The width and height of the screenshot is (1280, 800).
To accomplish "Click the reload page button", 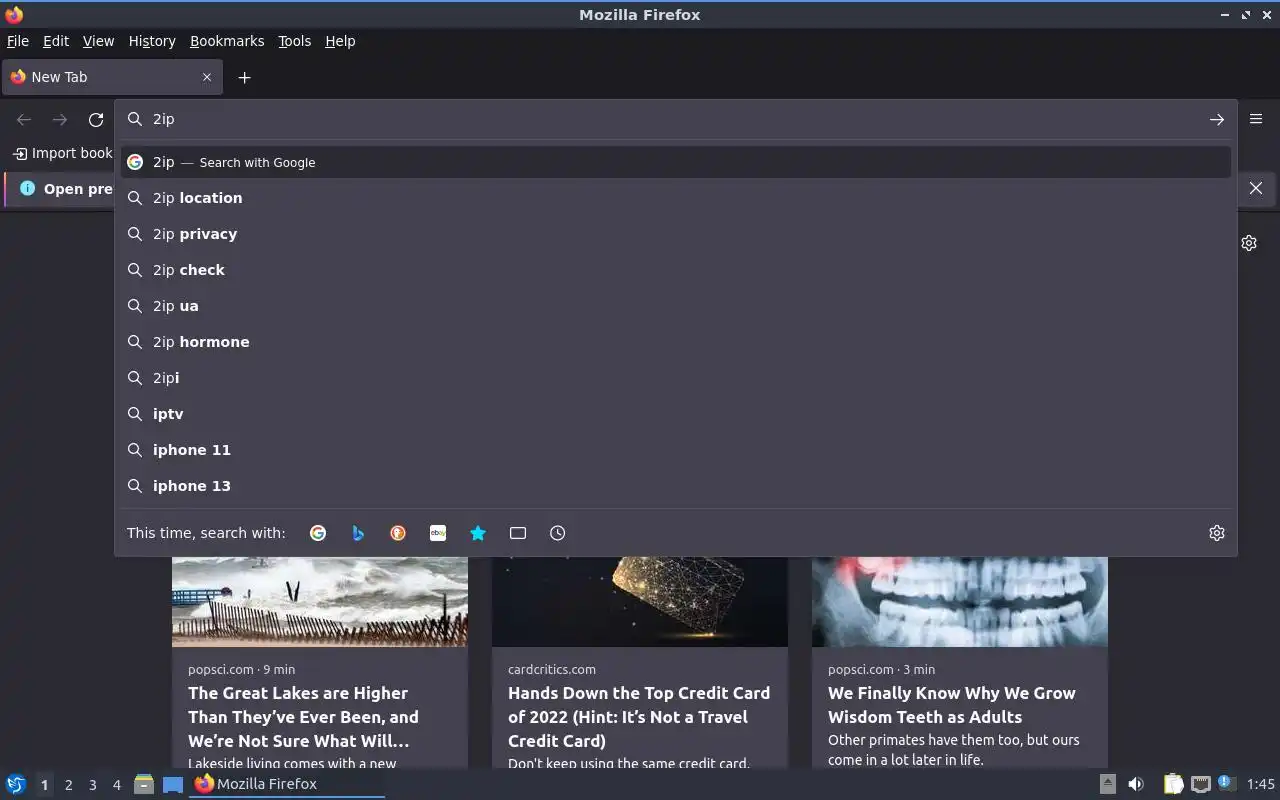I will click(x=96, y=120).
